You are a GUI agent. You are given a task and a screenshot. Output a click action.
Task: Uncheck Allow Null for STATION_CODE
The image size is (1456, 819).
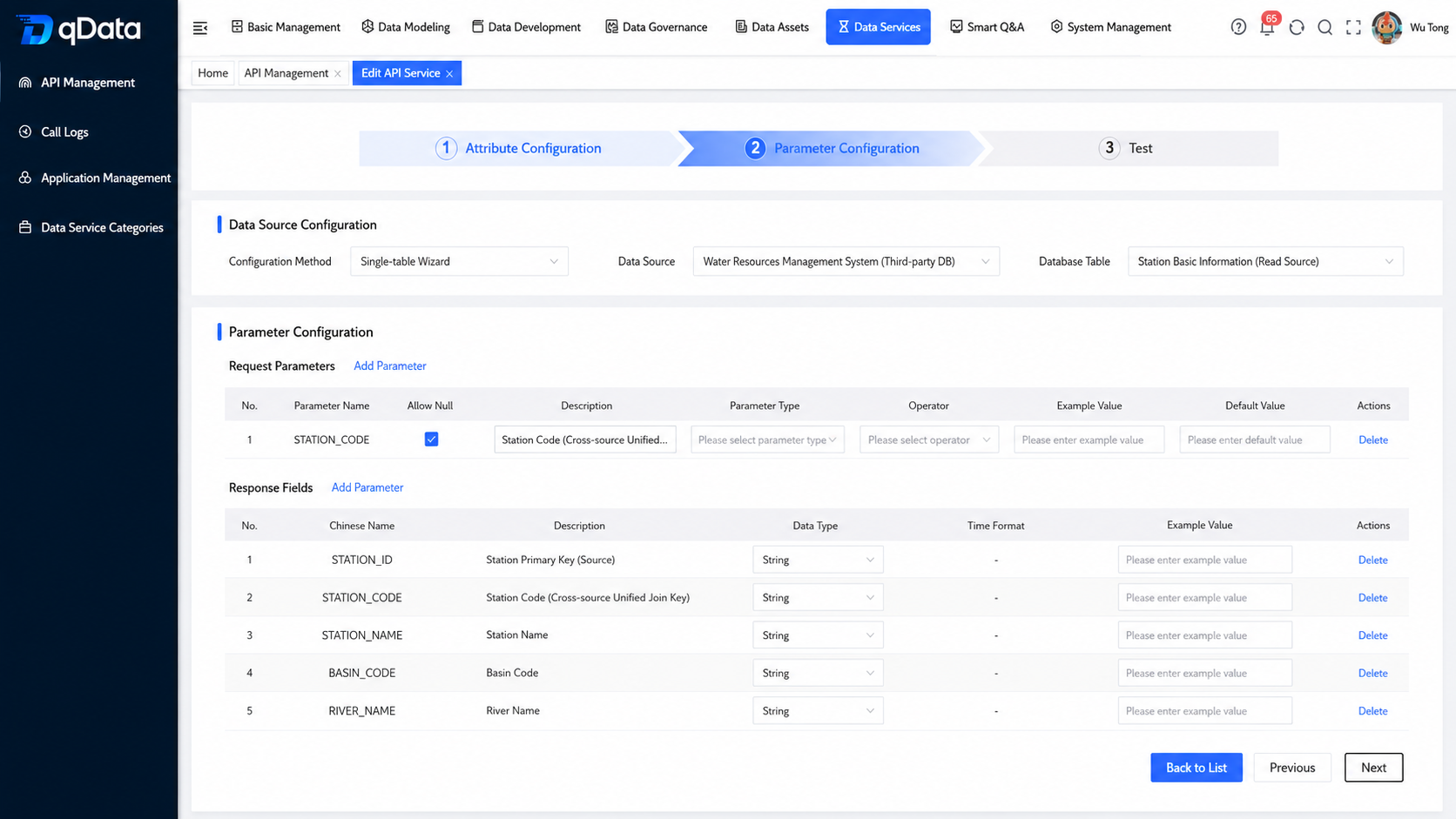[x=431, y=440]
